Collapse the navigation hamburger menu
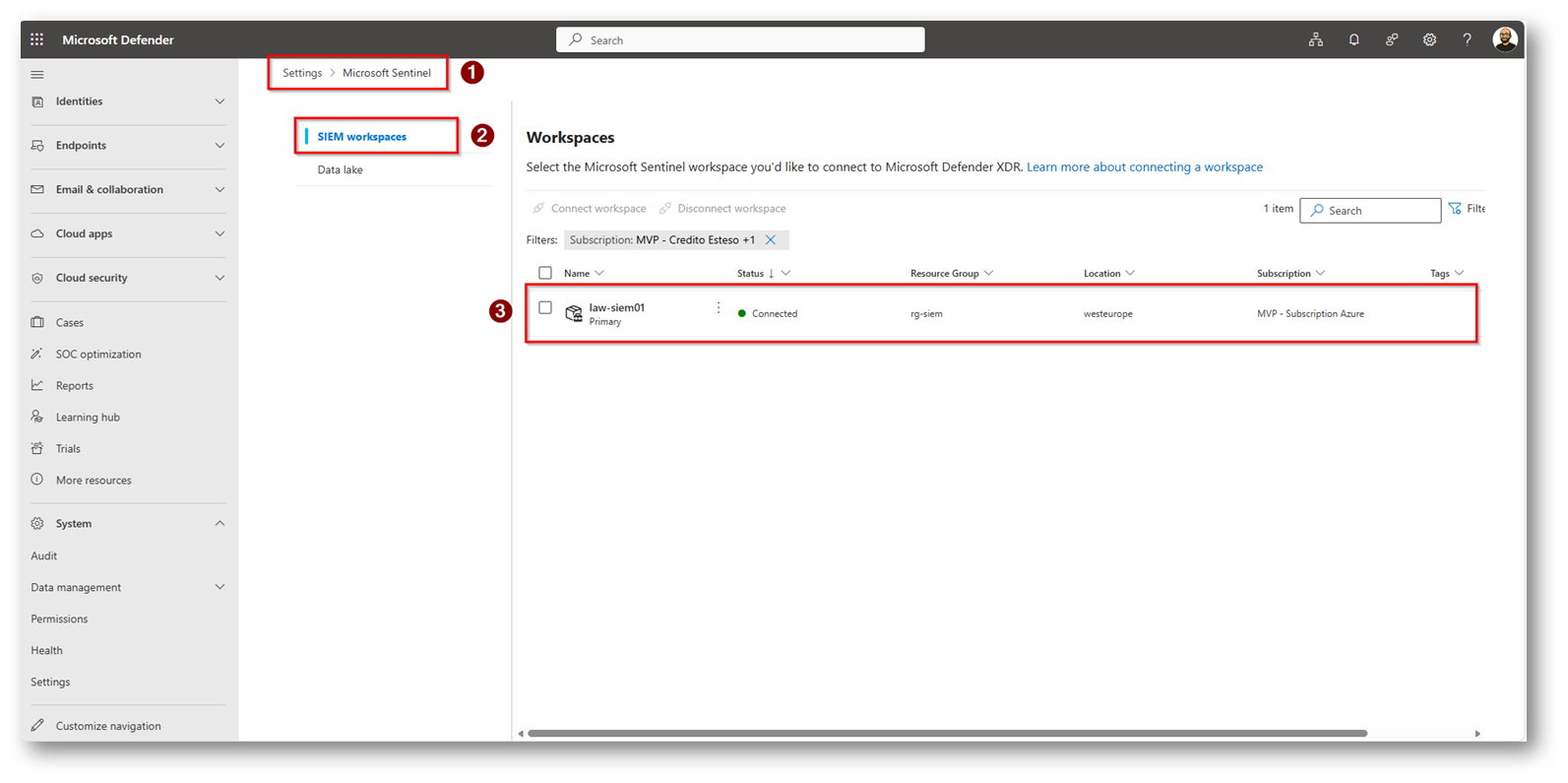 [37, 75]
